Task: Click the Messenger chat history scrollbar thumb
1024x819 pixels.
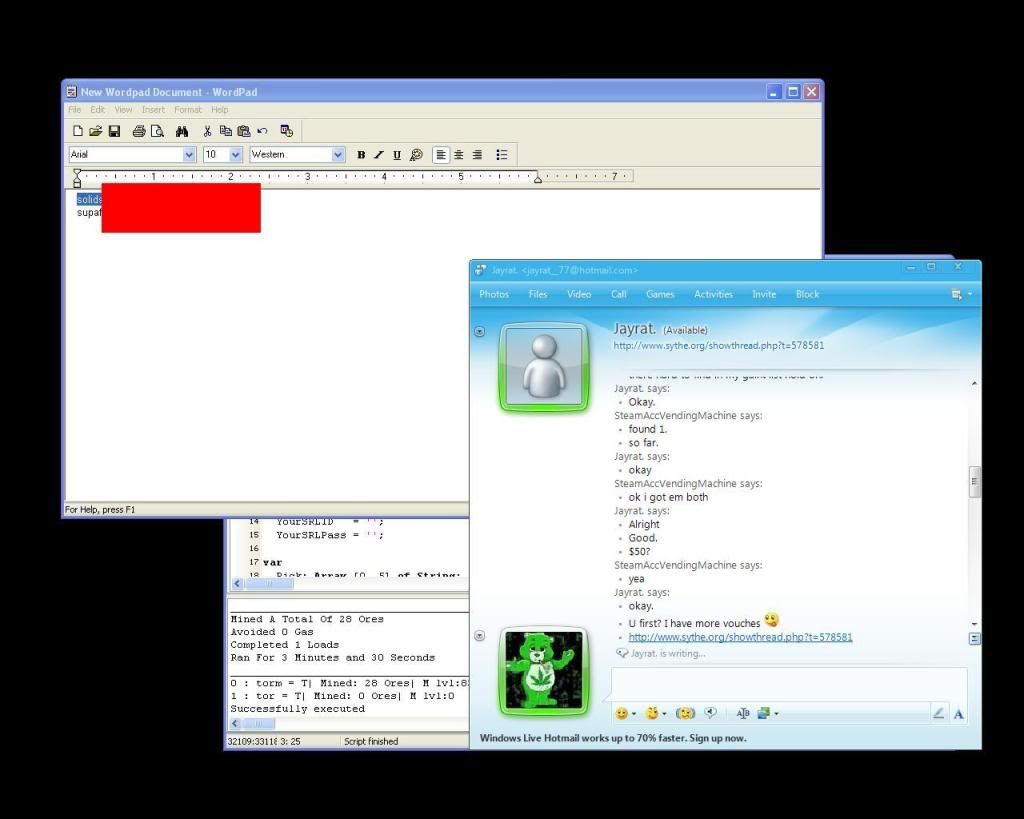Action: click(x=974, y=482)
